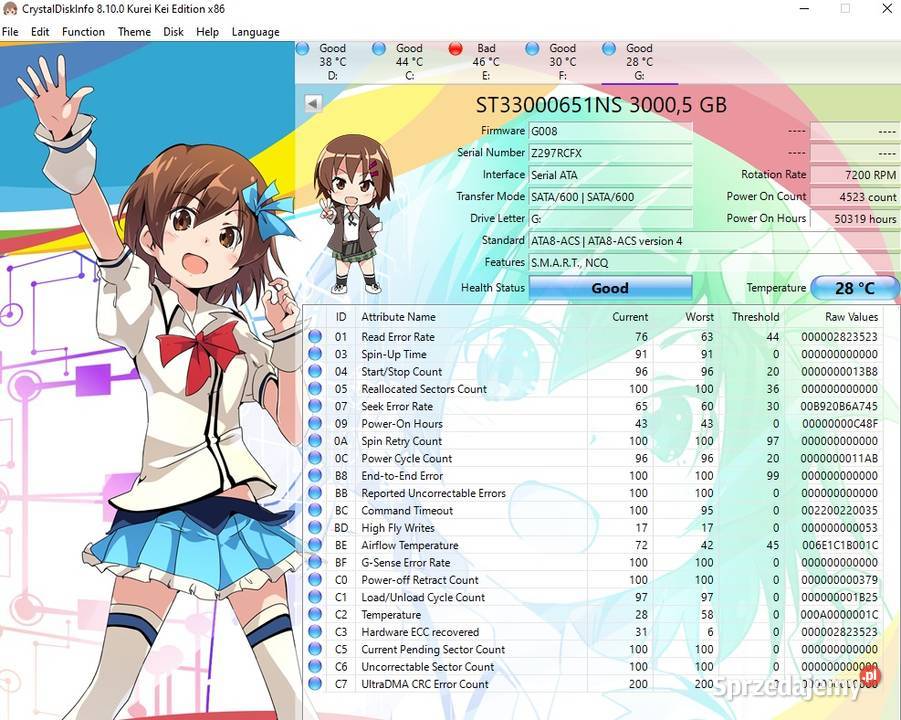Screen dimensions: 901x720
Task: Click the Firmware field G008
Action: tap(610, 131)
